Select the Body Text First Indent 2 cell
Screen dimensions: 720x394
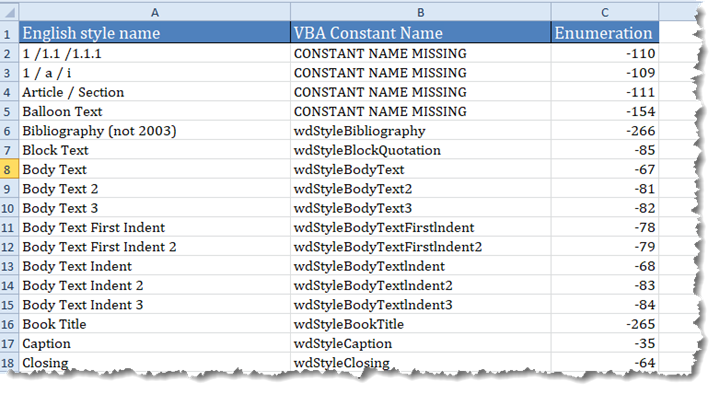(155, 247)
